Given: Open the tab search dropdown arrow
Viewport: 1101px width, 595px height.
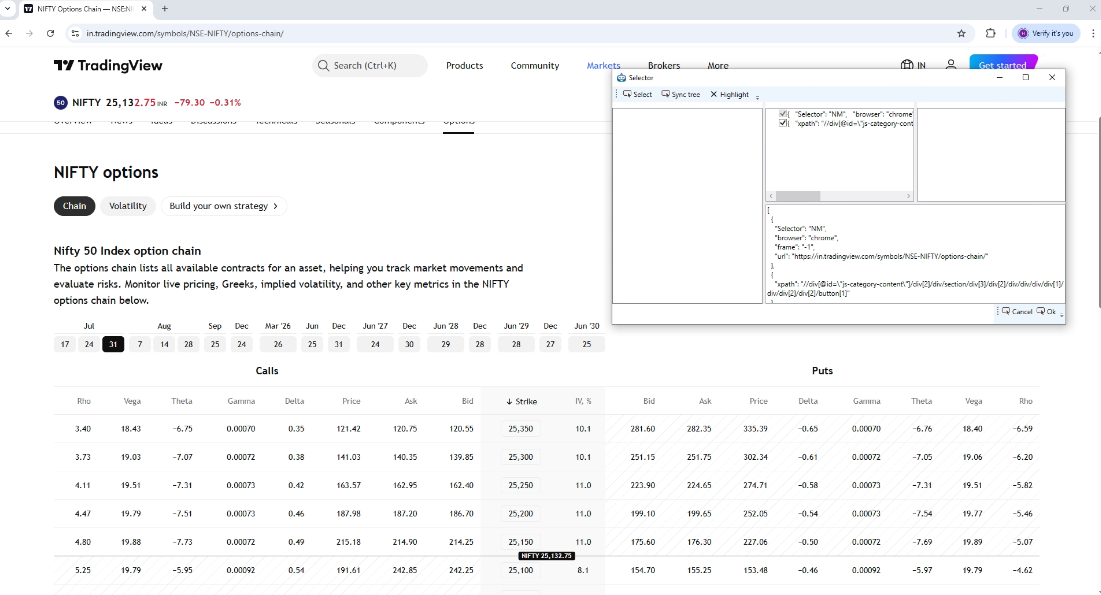Looking at the screenshot, I should pos(8,9).
